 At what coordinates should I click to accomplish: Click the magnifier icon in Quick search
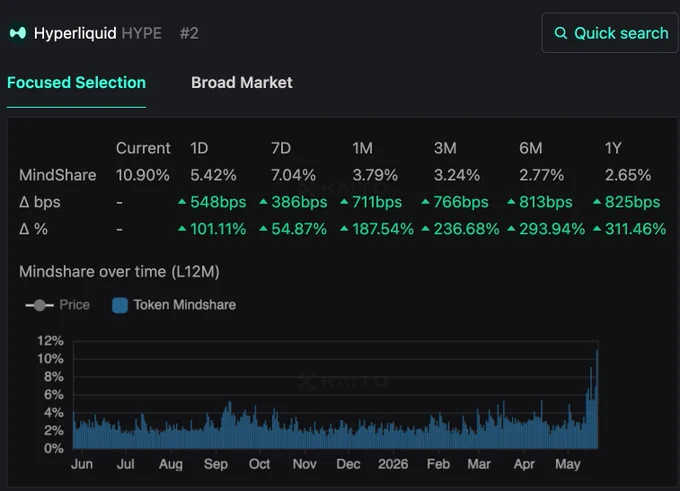561,33
